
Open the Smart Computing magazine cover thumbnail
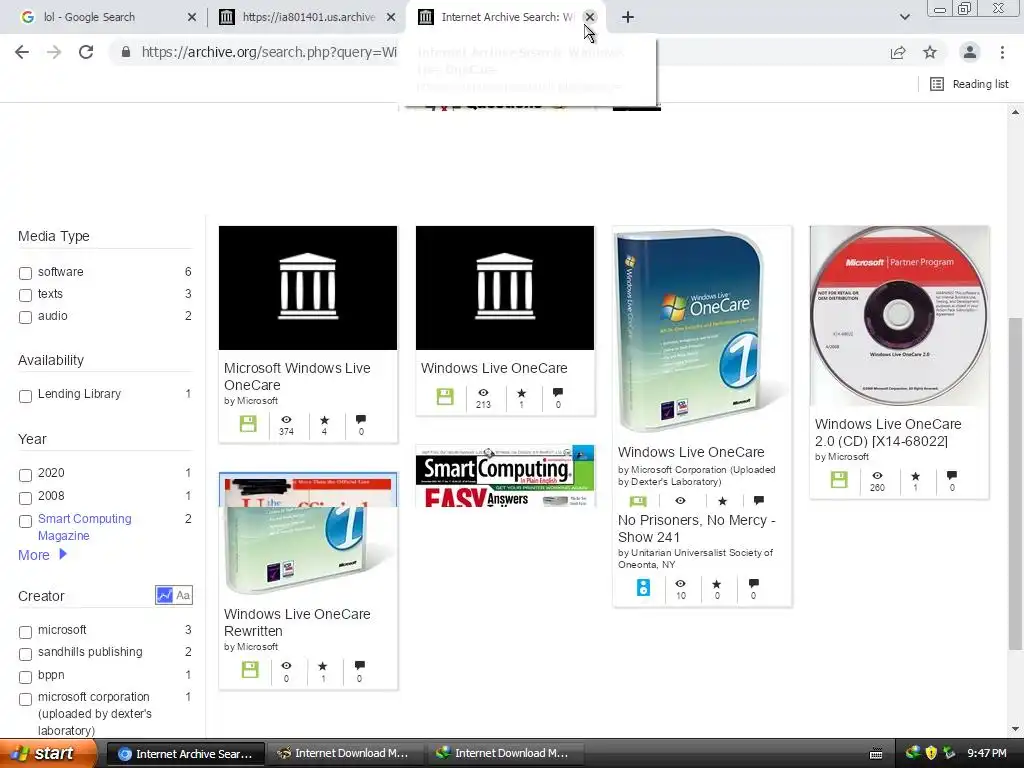point(505,476)
